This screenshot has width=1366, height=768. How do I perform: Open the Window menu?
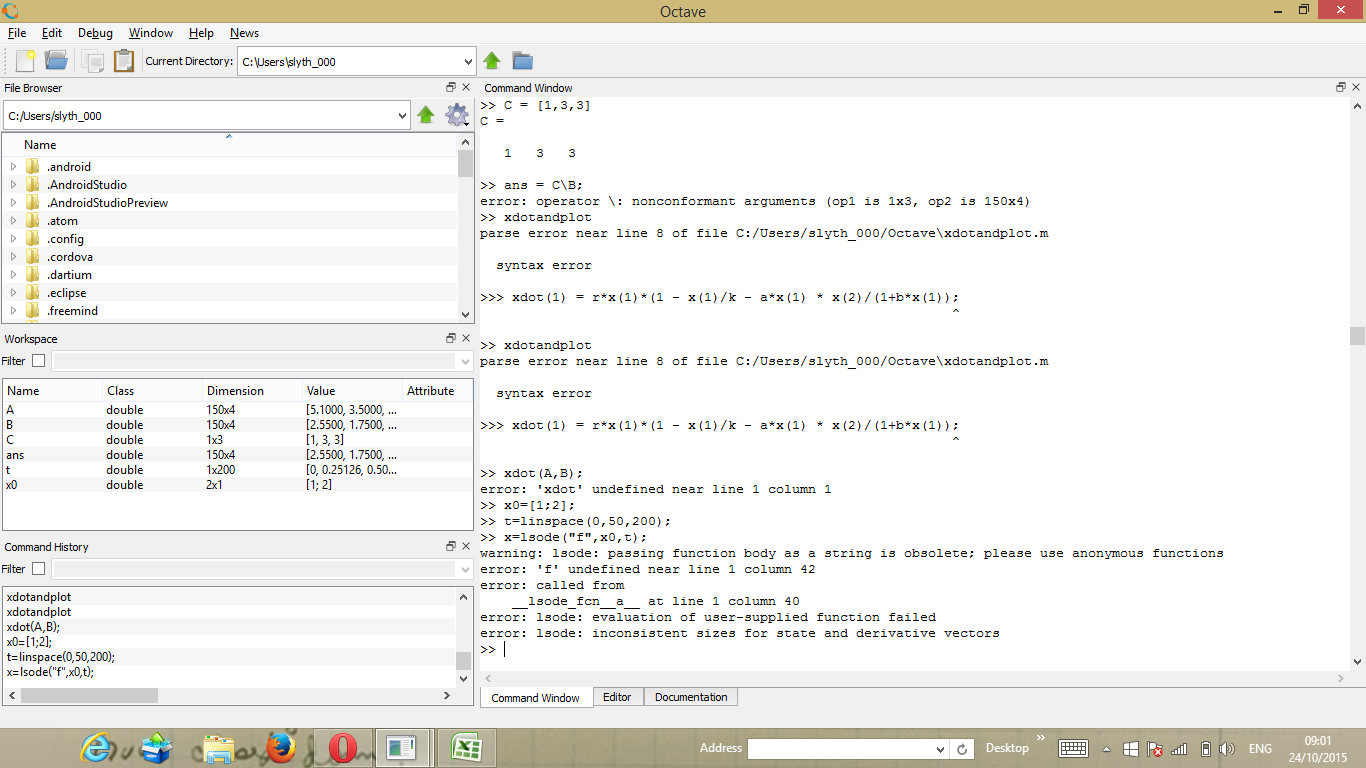151,33
